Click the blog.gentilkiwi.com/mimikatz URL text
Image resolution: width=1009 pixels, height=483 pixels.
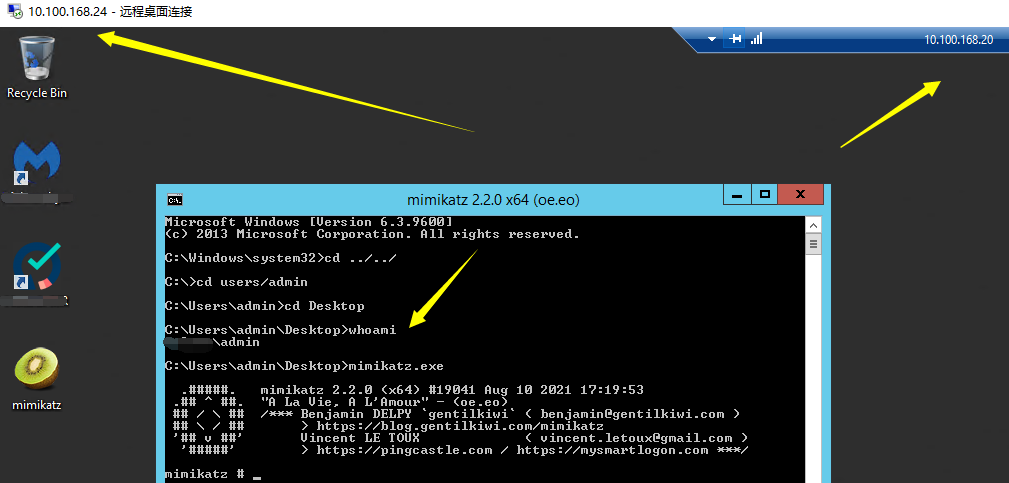(x=460, y=426)
